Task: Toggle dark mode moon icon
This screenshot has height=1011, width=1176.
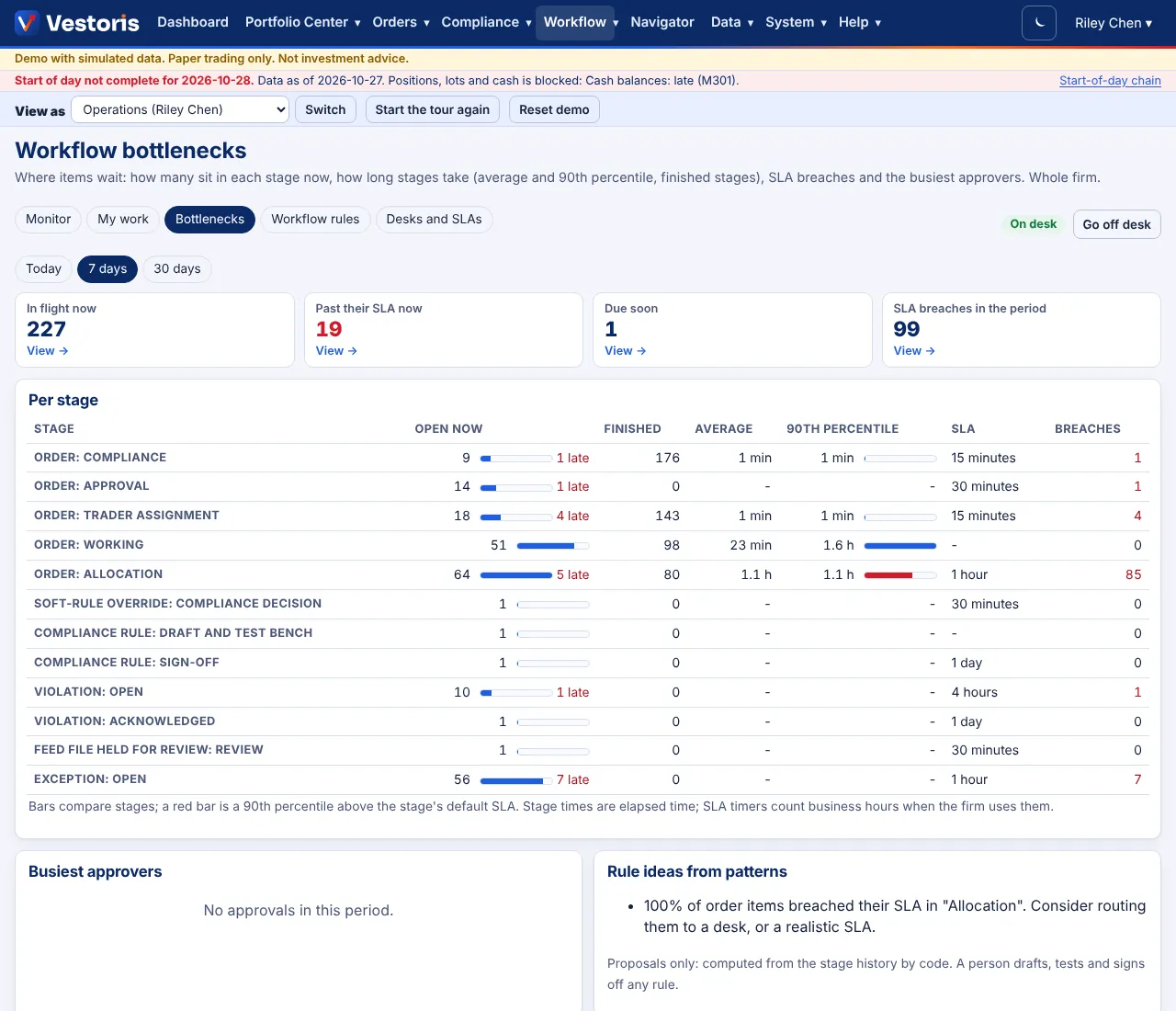Action: pos(1039,23)
